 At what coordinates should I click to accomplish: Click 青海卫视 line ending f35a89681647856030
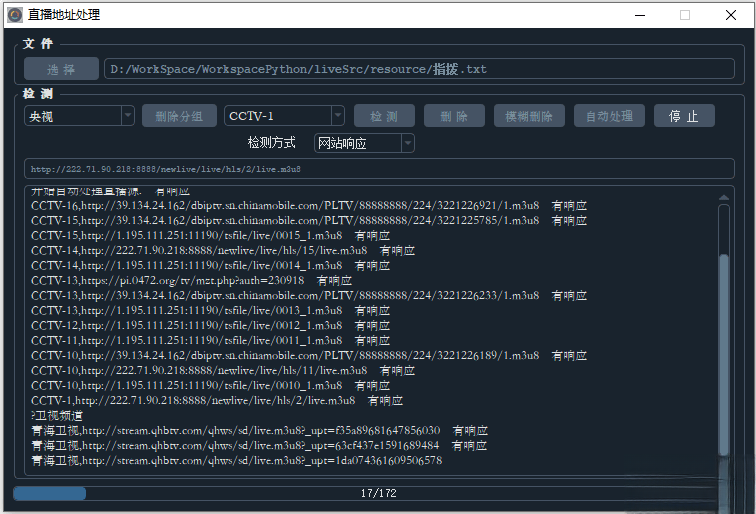click(259, 430)
